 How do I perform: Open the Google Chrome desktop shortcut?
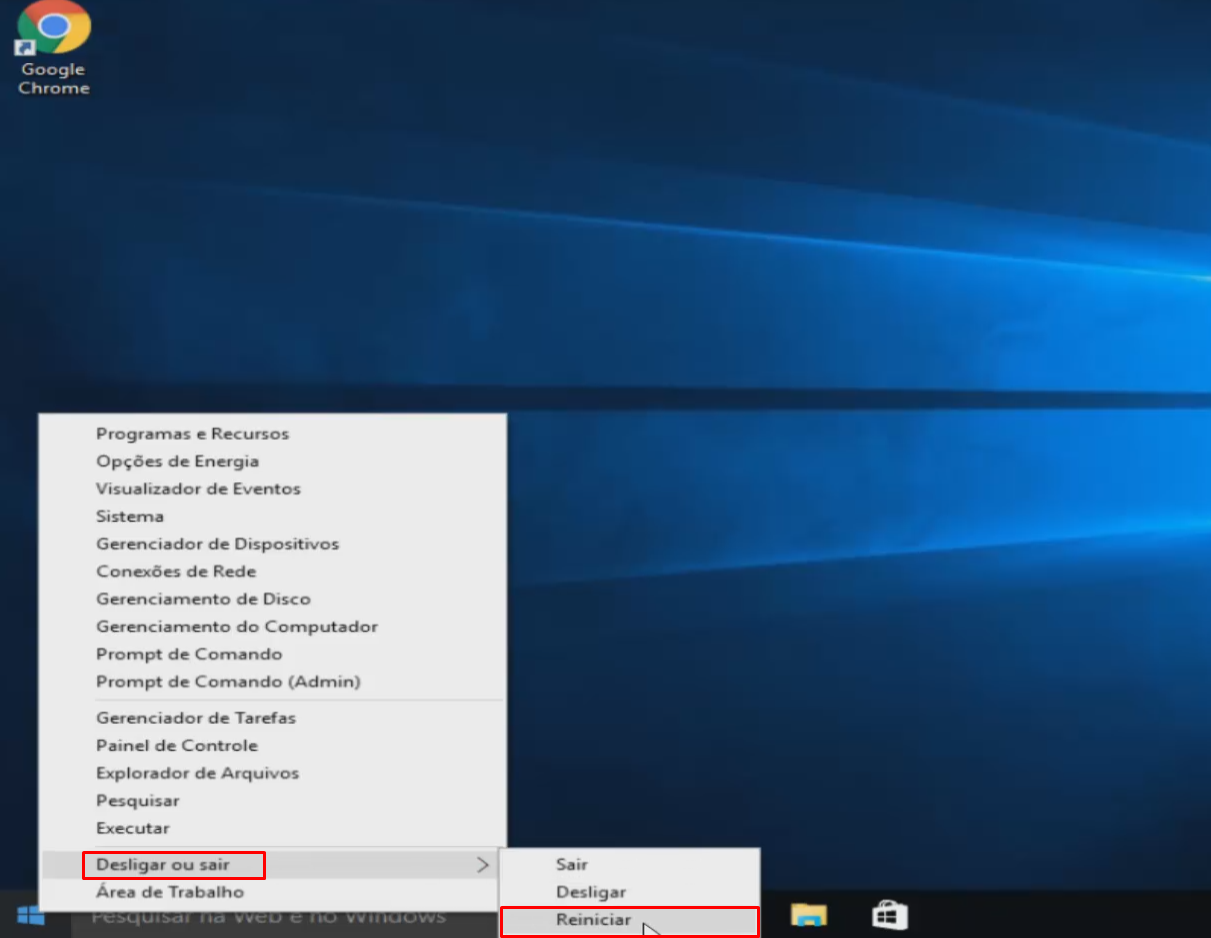pos(54,48)
